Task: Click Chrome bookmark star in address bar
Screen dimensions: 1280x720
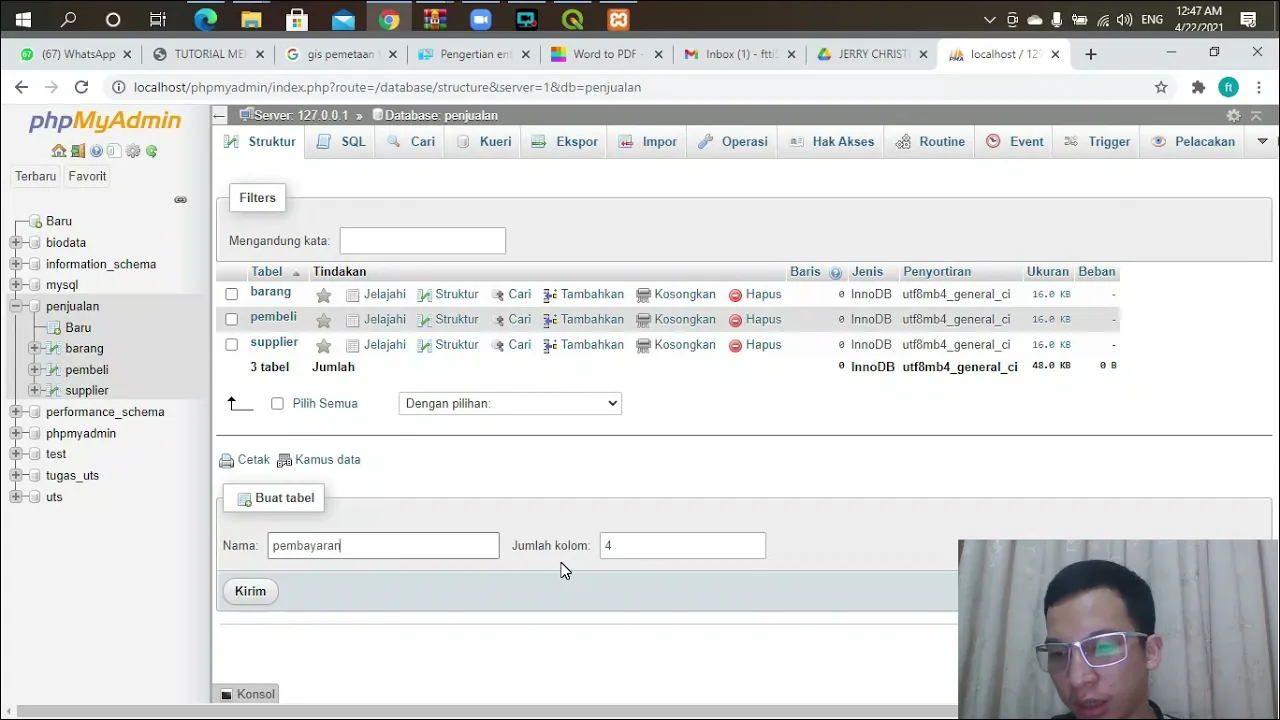Action: (x=1161, y=87)
